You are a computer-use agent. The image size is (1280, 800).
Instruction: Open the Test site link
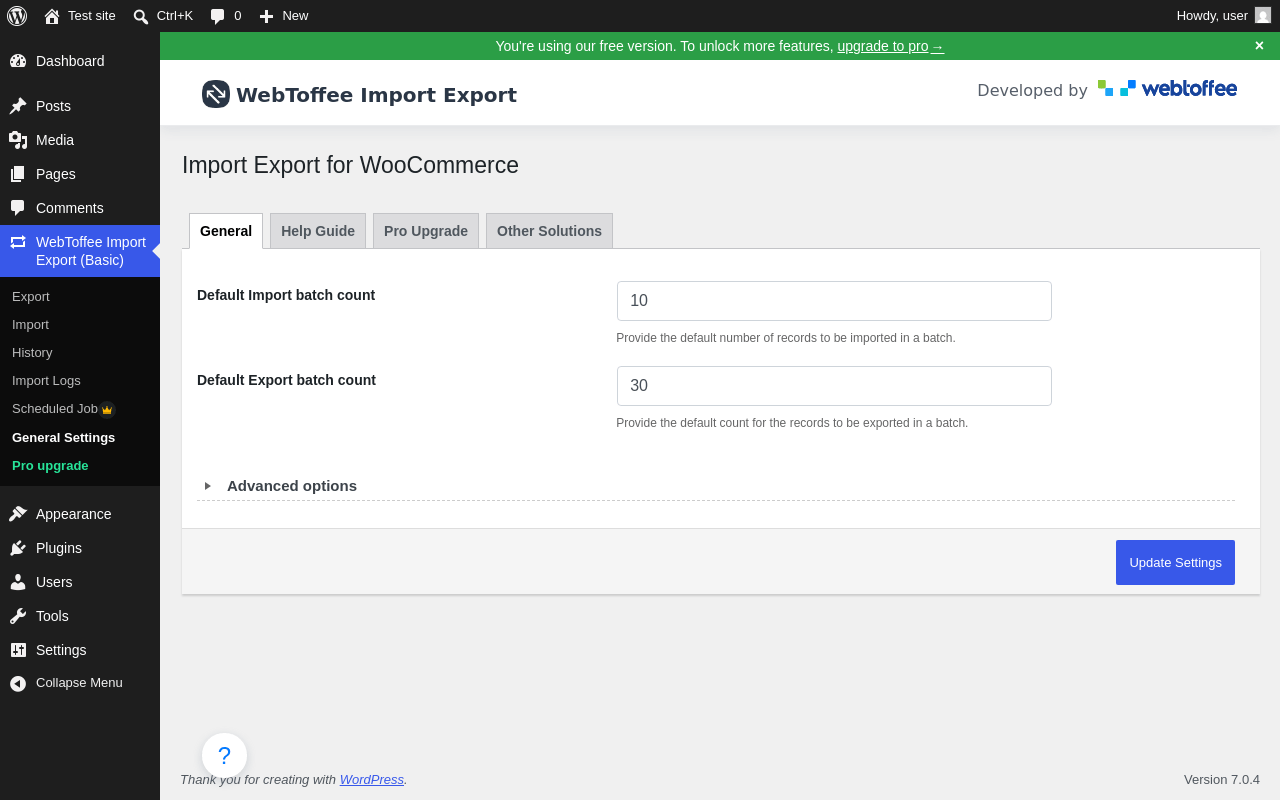[x=92, y=15]
